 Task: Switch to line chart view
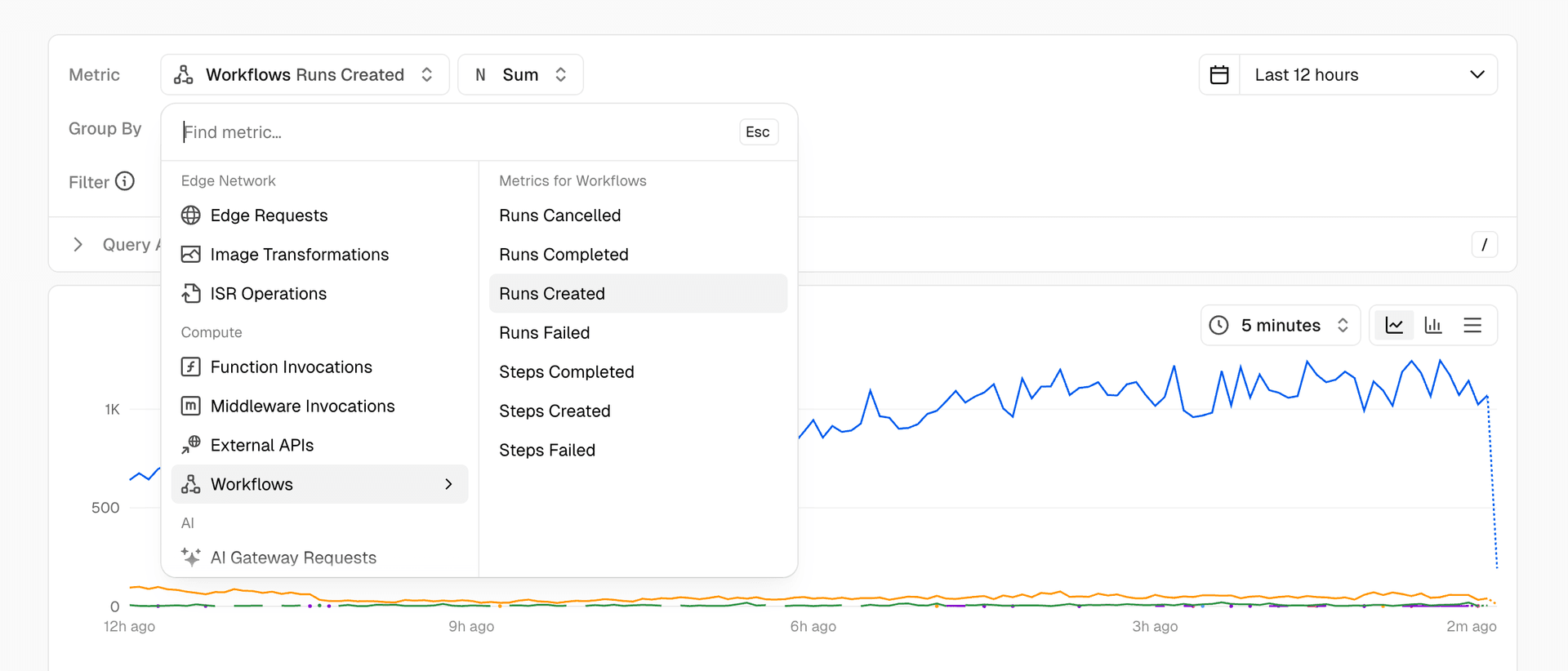tap(1394, 326)
